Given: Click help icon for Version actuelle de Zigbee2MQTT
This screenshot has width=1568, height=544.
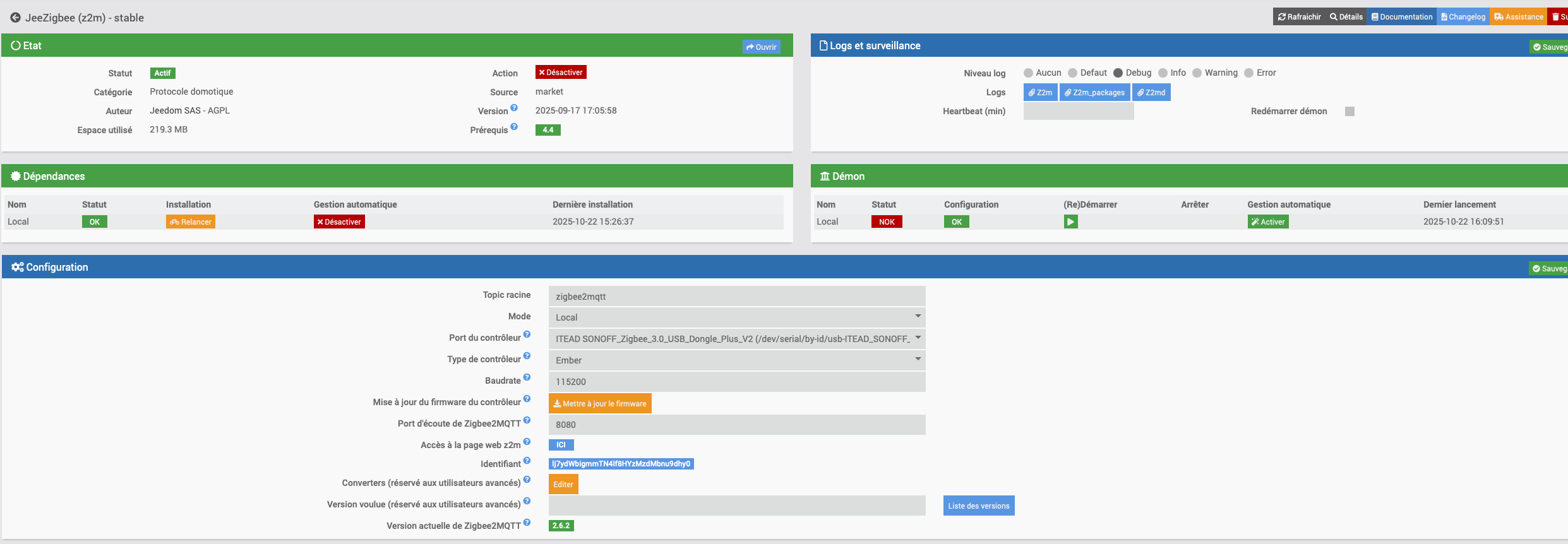Looking at the screenshot, I should click(x=527, y=523).
